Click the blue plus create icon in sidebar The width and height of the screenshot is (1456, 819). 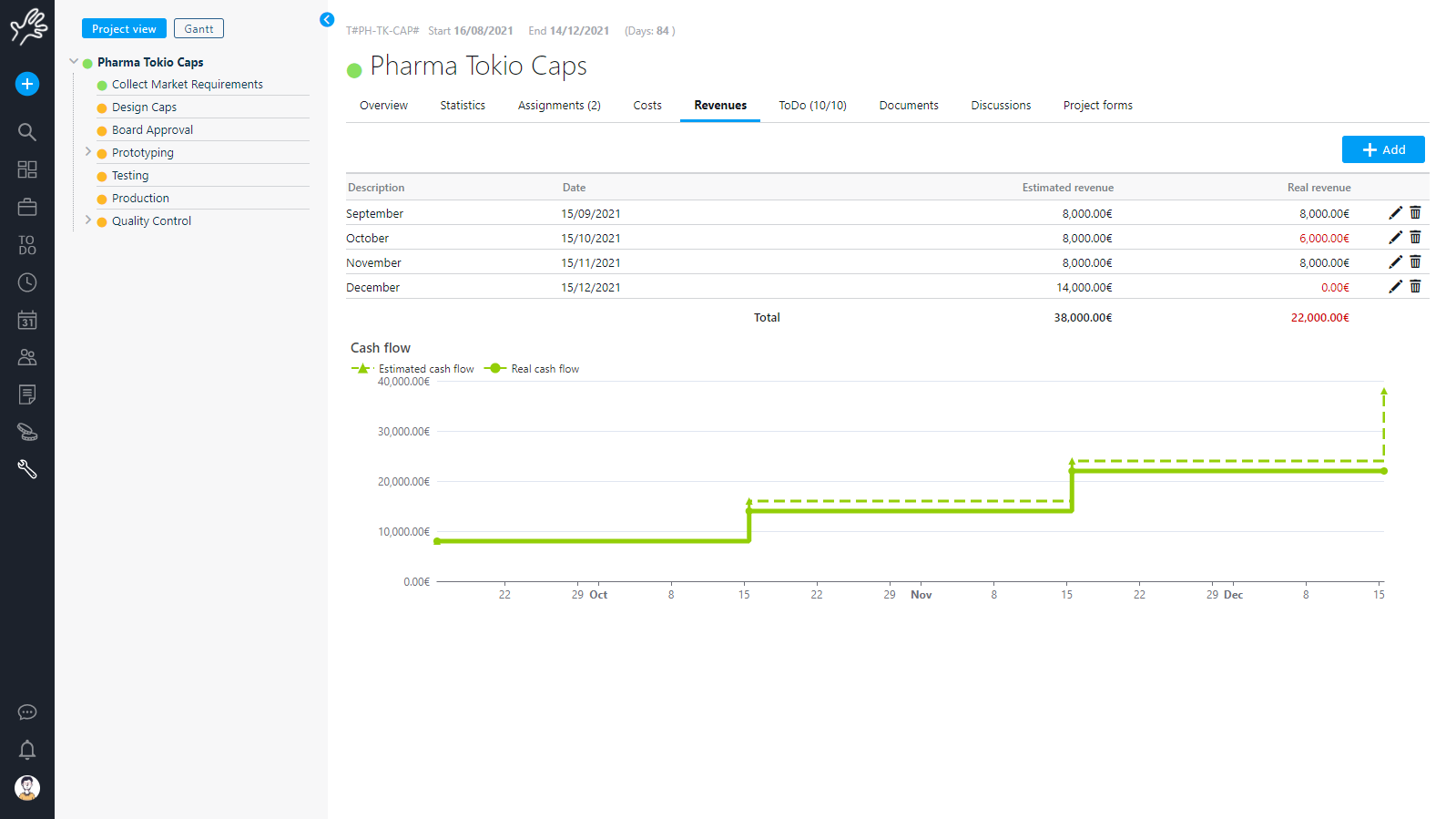[27, 84]
